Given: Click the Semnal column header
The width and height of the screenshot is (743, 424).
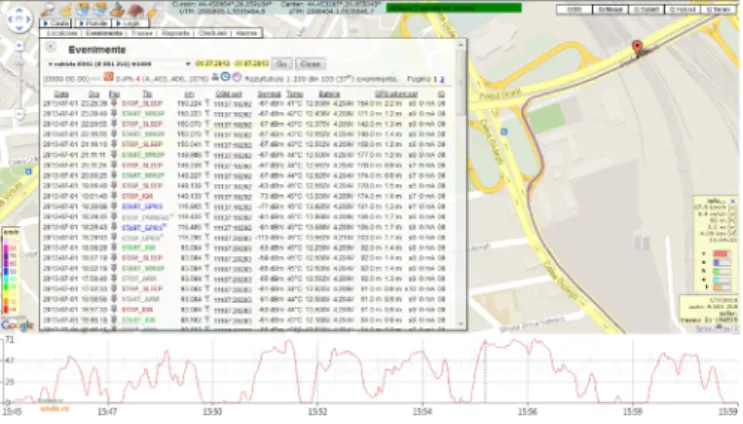Looking at the screenshot, I should pyautogui.click(x=269, y=94).
